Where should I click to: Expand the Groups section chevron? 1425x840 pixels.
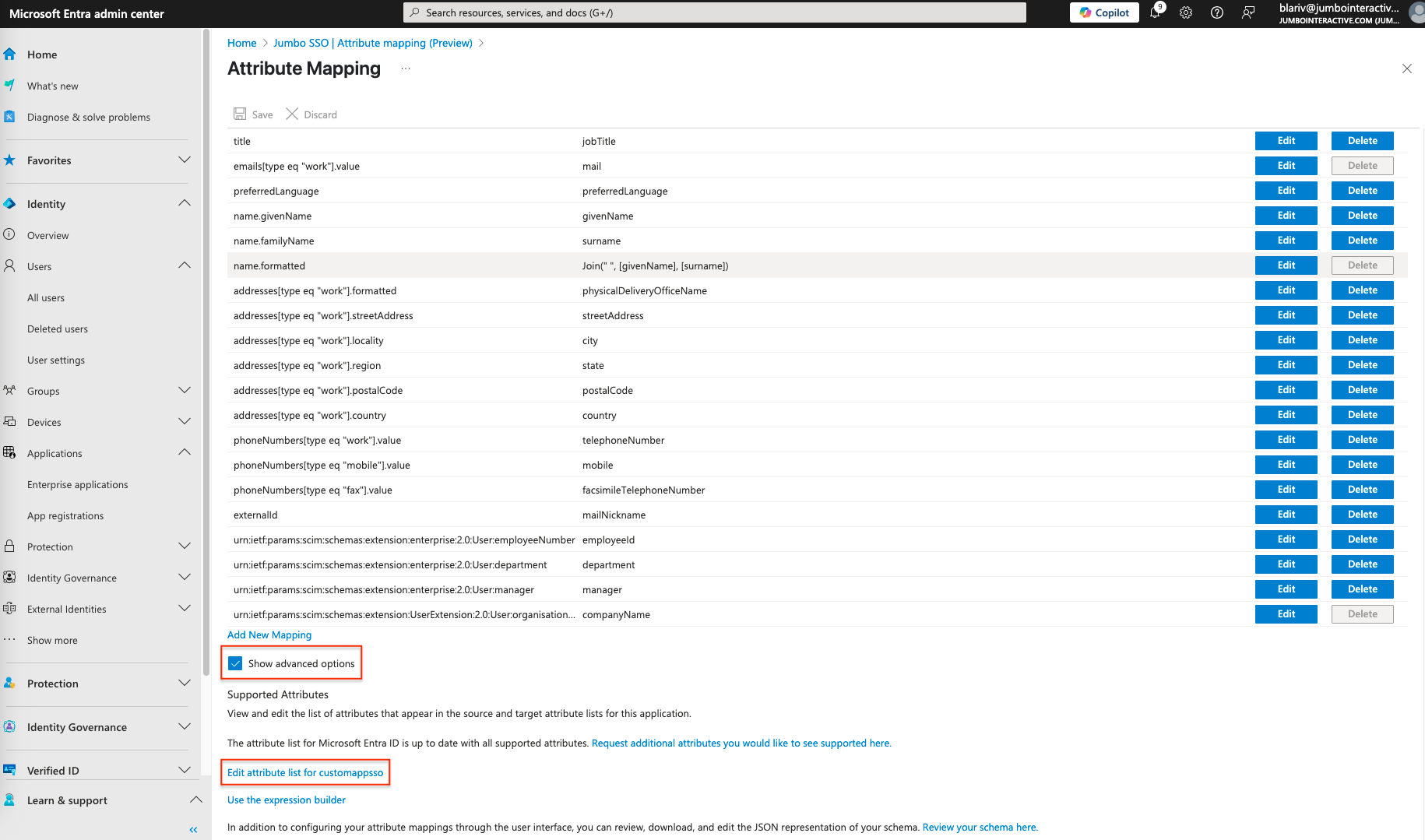tap(185, 390)
